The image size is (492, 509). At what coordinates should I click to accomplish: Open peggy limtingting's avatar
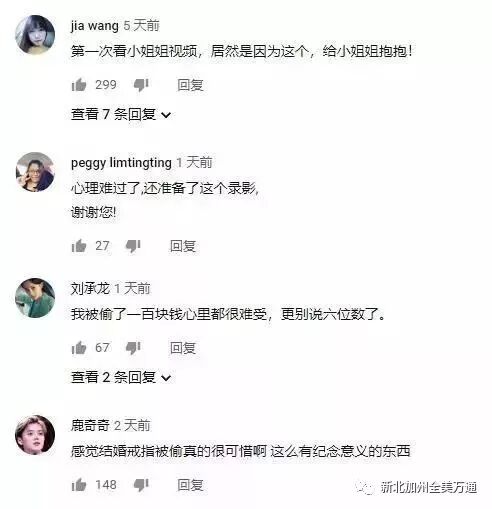(x=35, y=172)
